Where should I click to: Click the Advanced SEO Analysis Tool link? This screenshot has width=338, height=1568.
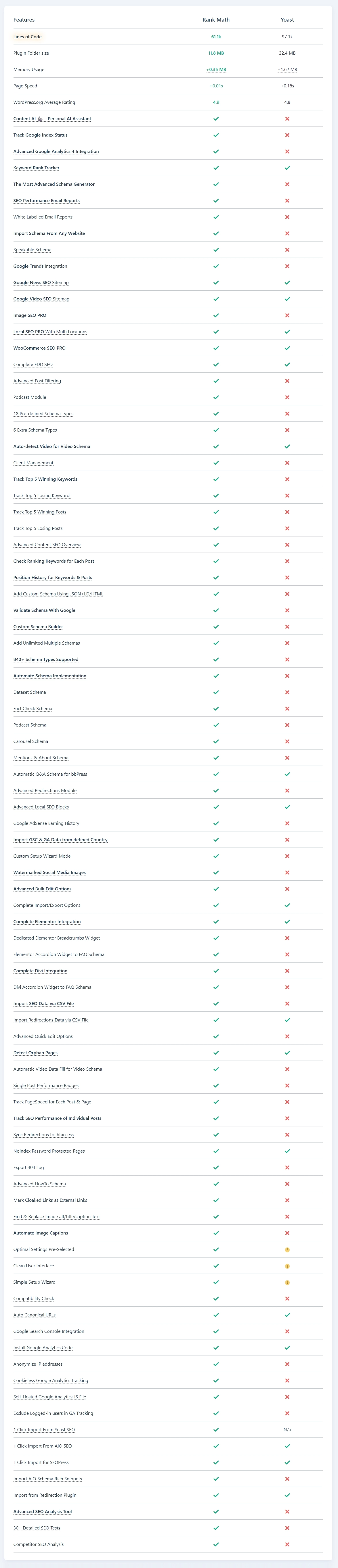[x=43, y=1511]
